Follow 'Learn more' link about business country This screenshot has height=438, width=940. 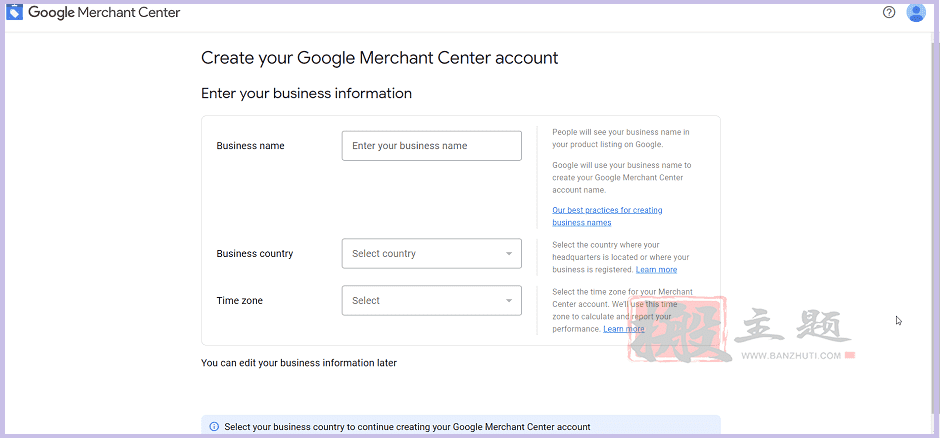656,270
